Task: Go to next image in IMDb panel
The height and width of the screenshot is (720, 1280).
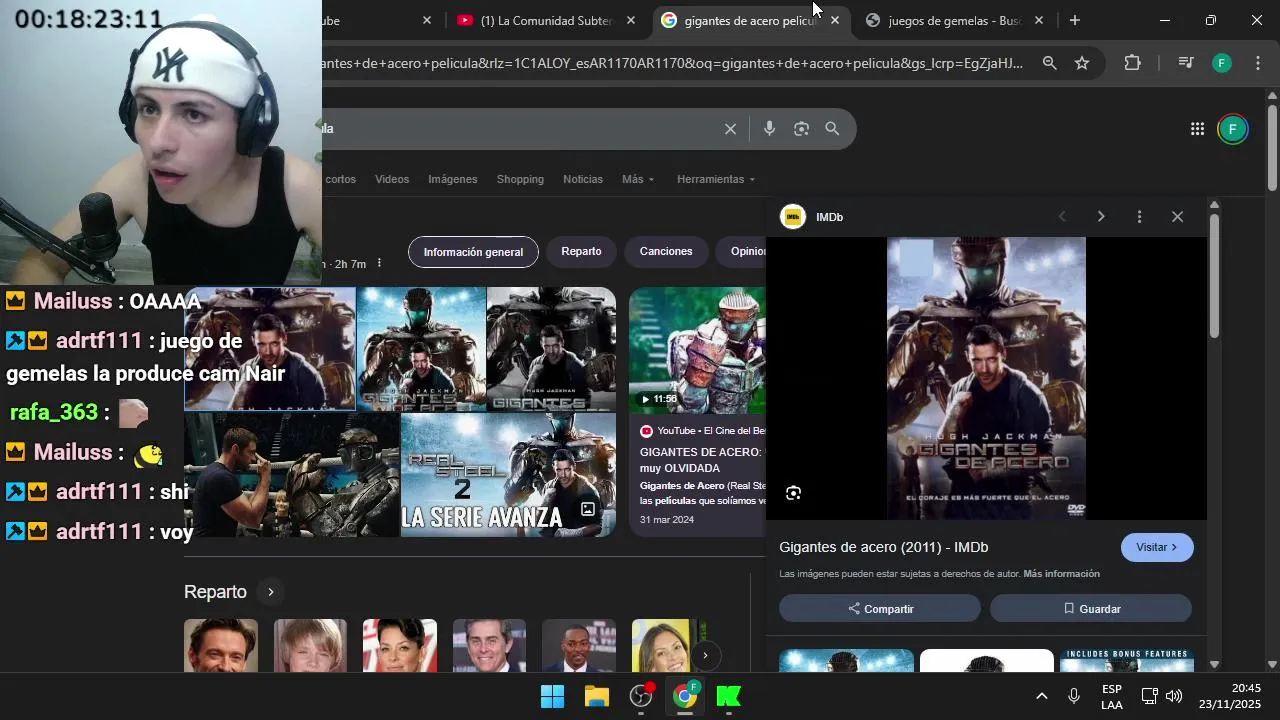Action: tap(1101, 217)
